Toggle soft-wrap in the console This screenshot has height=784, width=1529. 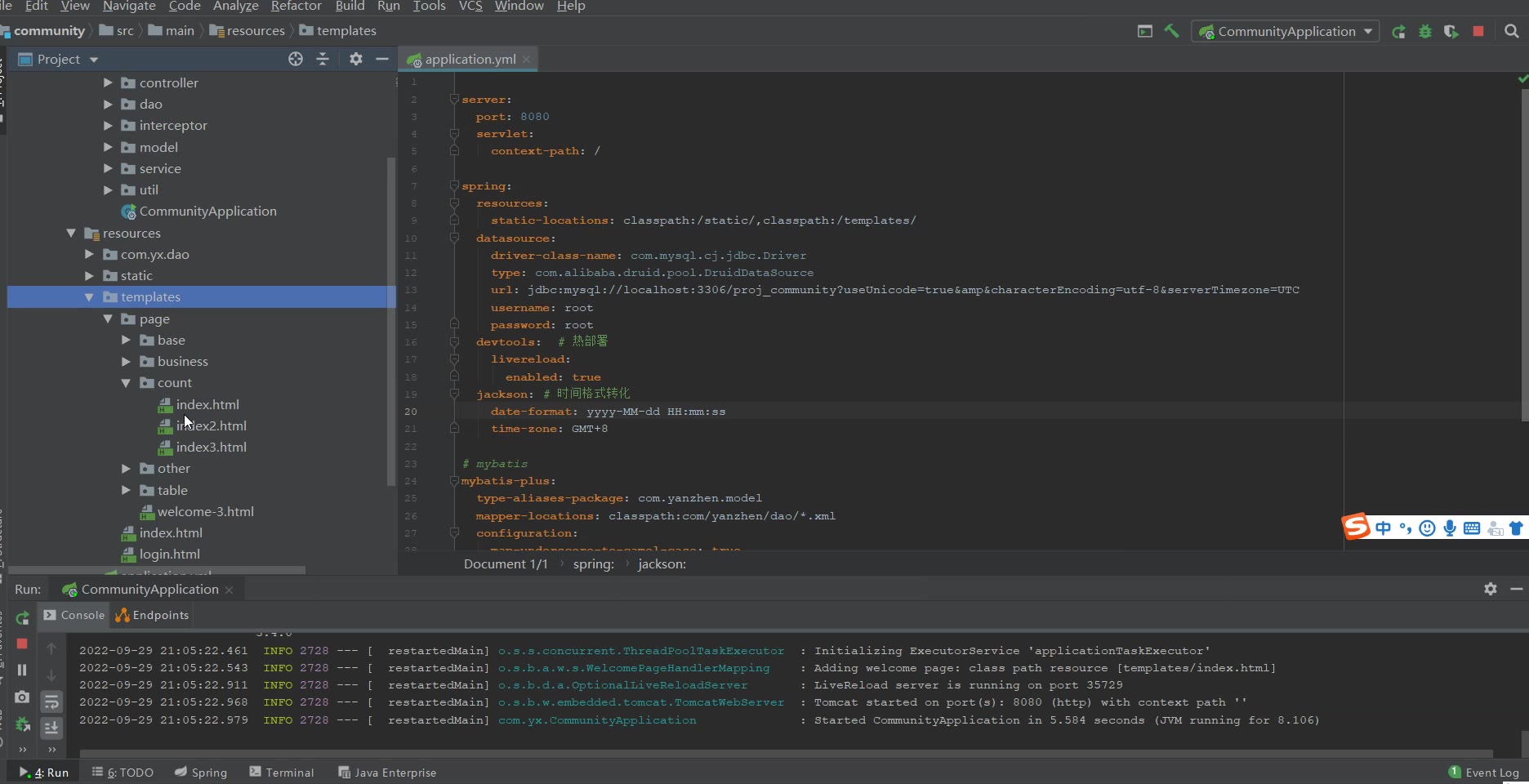click(x=51, y=702)
